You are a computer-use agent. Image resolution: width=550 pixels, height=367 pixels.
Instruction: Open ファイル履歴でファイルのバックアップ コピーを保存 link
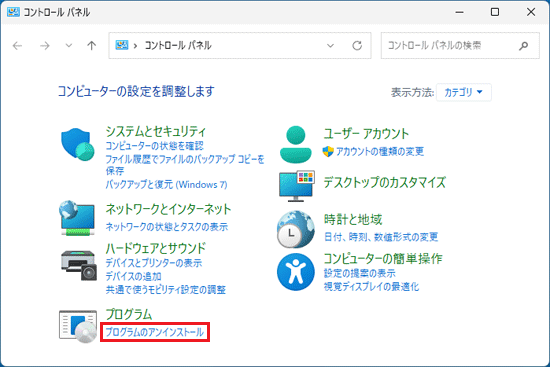tap(185, 165)
